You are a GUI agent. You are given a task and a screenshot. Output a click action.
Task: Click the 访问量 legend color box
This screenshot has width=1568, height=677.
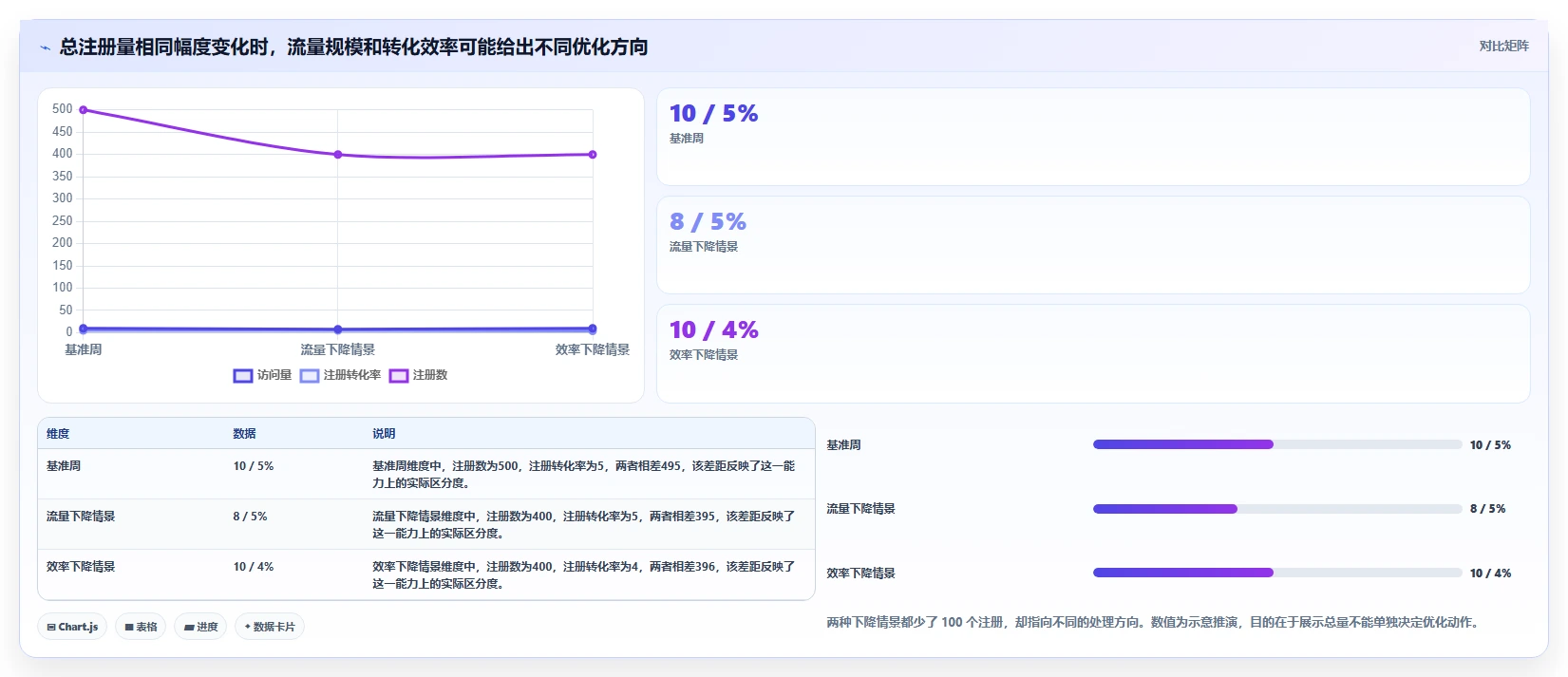[x=243, y=376]
